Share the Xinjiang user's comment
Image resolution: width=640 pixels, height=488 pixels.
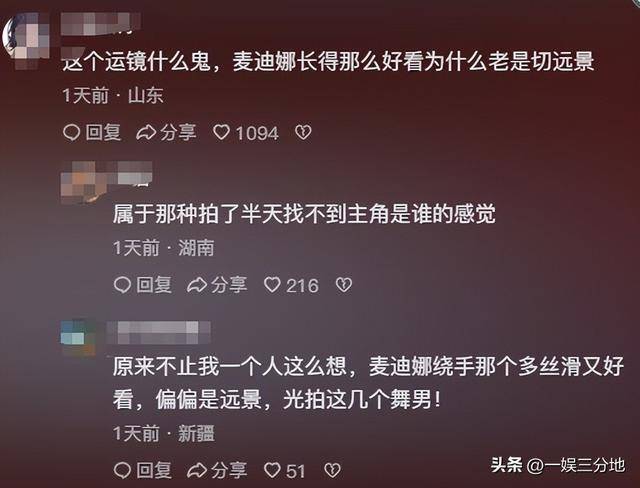pos(217,470)
